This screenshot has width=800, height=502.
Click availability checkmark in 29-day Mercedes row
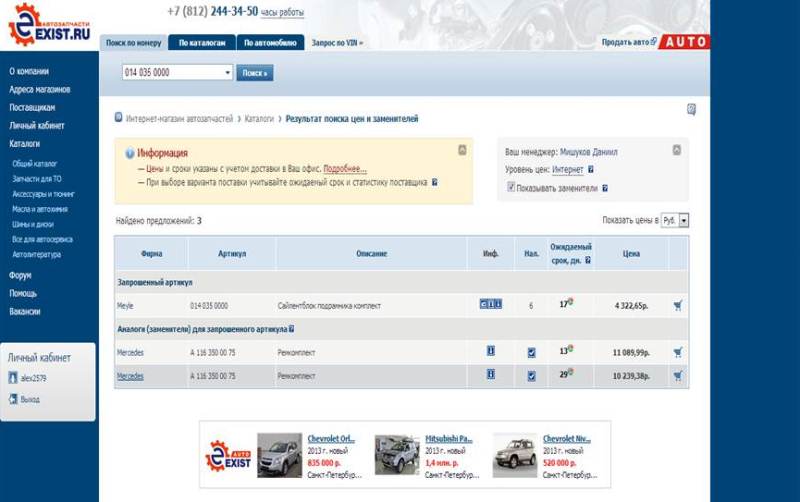click(531, 376)
